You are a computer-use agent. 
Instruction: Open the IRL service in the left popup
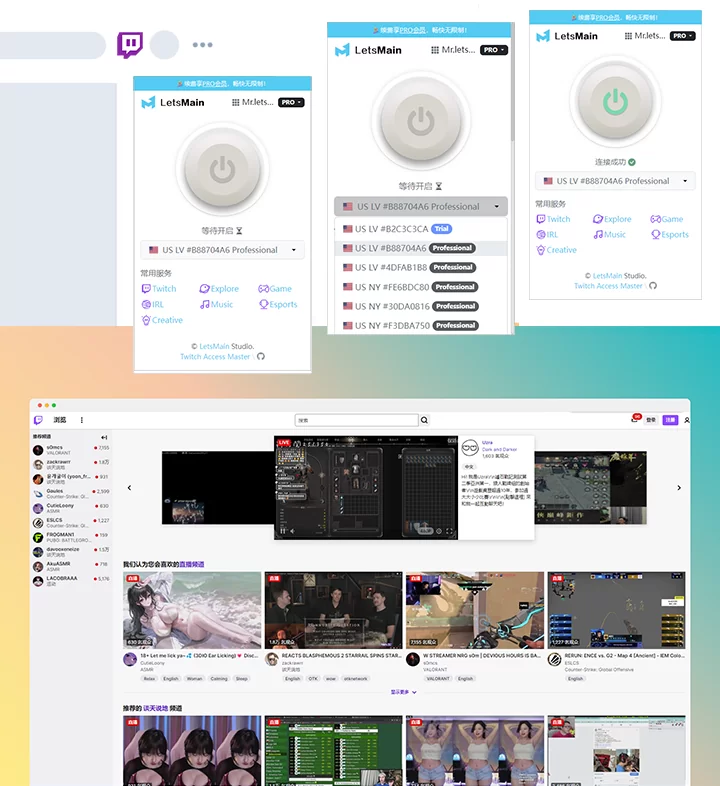[x=153, y=304]
